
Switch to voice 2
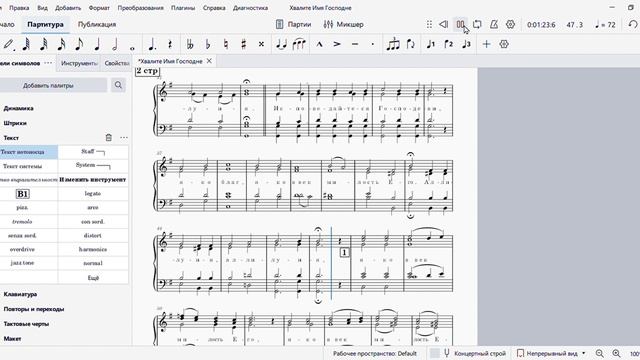click(x=448, y=44)
